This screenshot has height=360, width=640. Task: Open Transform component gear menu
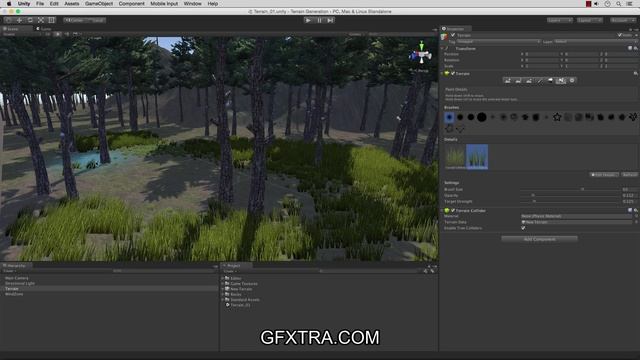point(636,48)
